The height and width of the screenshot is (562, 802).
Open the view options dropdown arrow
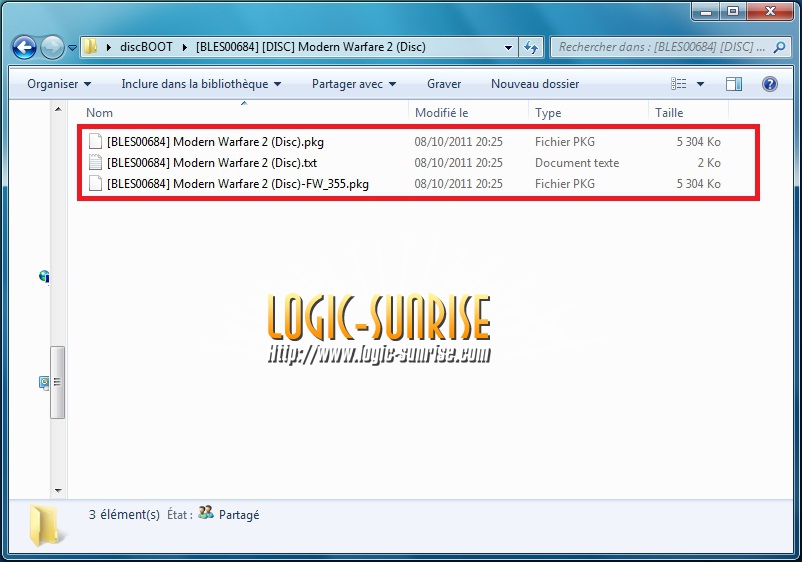(x=700, y=84)
